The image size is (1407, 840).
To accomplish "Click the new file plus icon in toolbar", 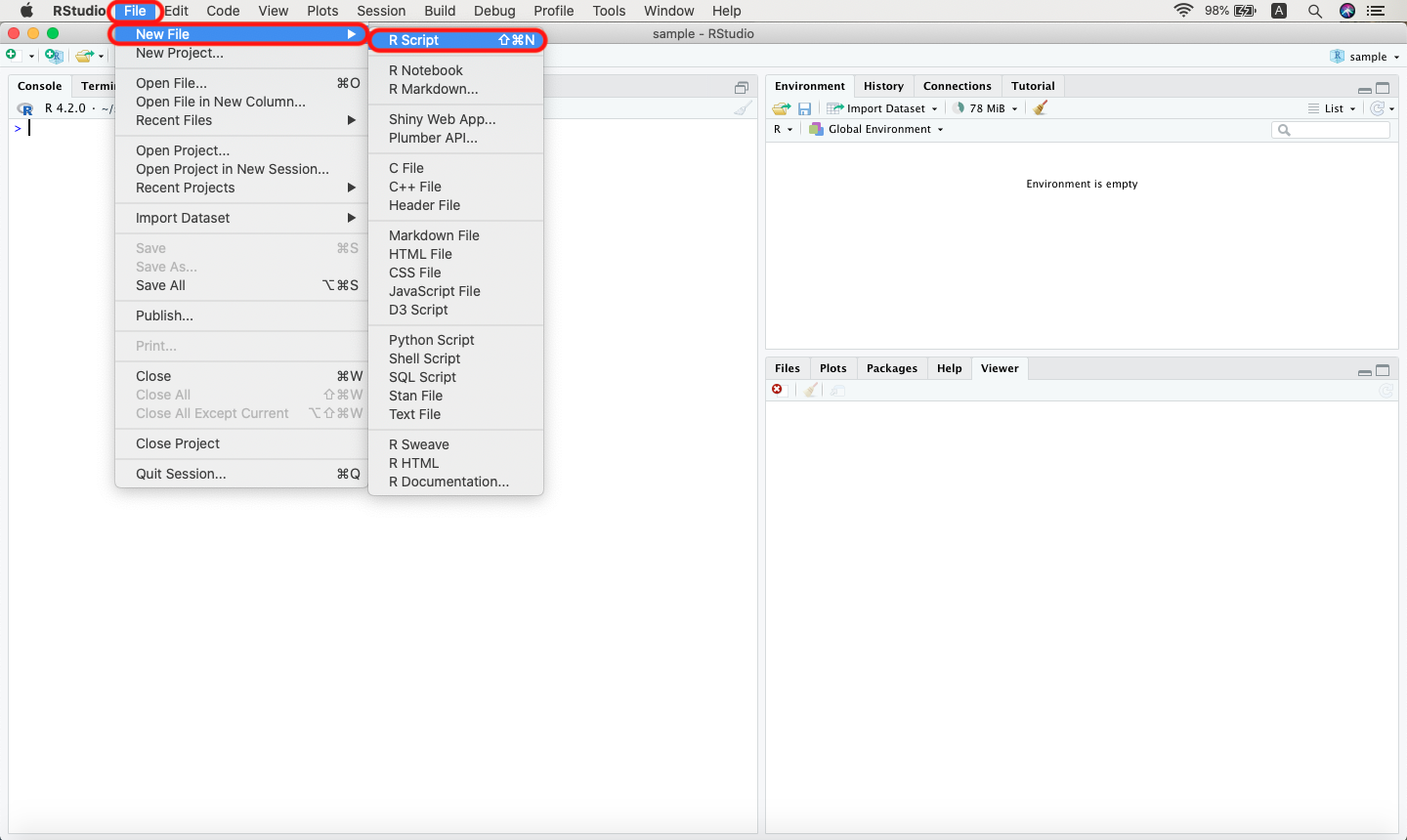I will (12, 56).
